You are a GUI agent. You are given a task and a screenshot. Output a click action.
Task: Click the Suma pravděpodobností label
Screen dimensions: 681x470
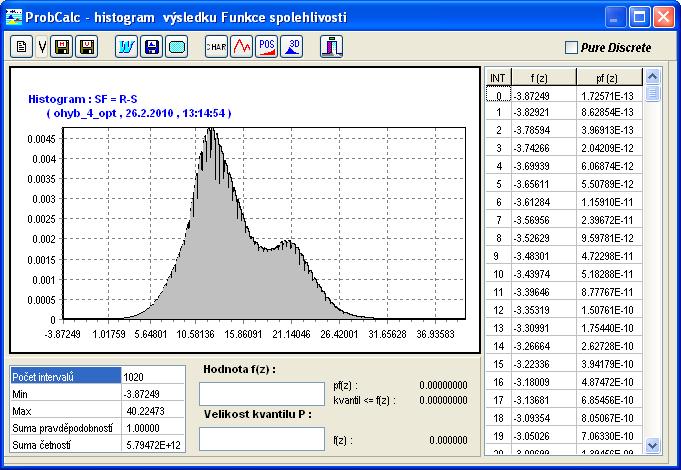pos(66,428)
